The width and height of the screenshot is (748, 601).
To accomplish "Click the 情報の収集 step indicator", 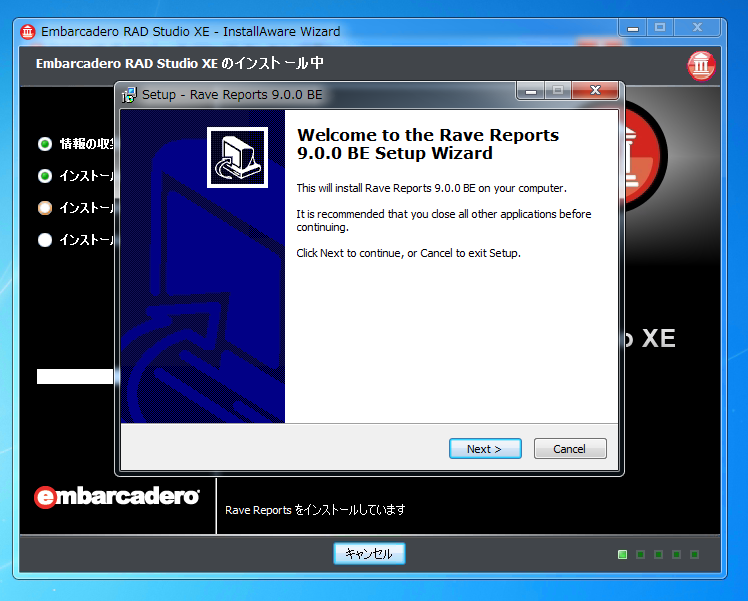I will pos(45,144).
